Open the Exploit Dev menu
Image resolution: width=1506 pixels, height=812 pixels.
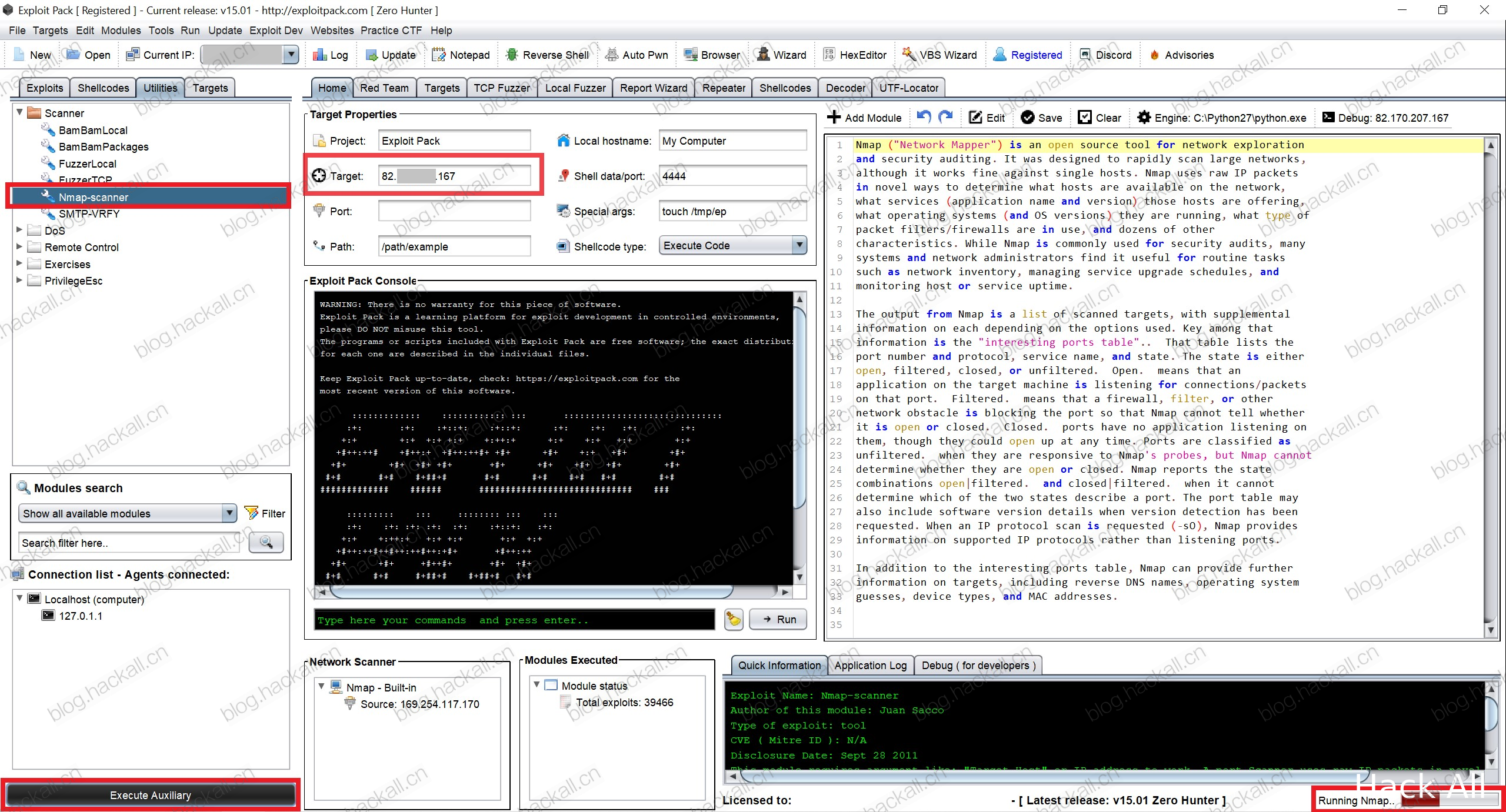[x=276, y=31]
